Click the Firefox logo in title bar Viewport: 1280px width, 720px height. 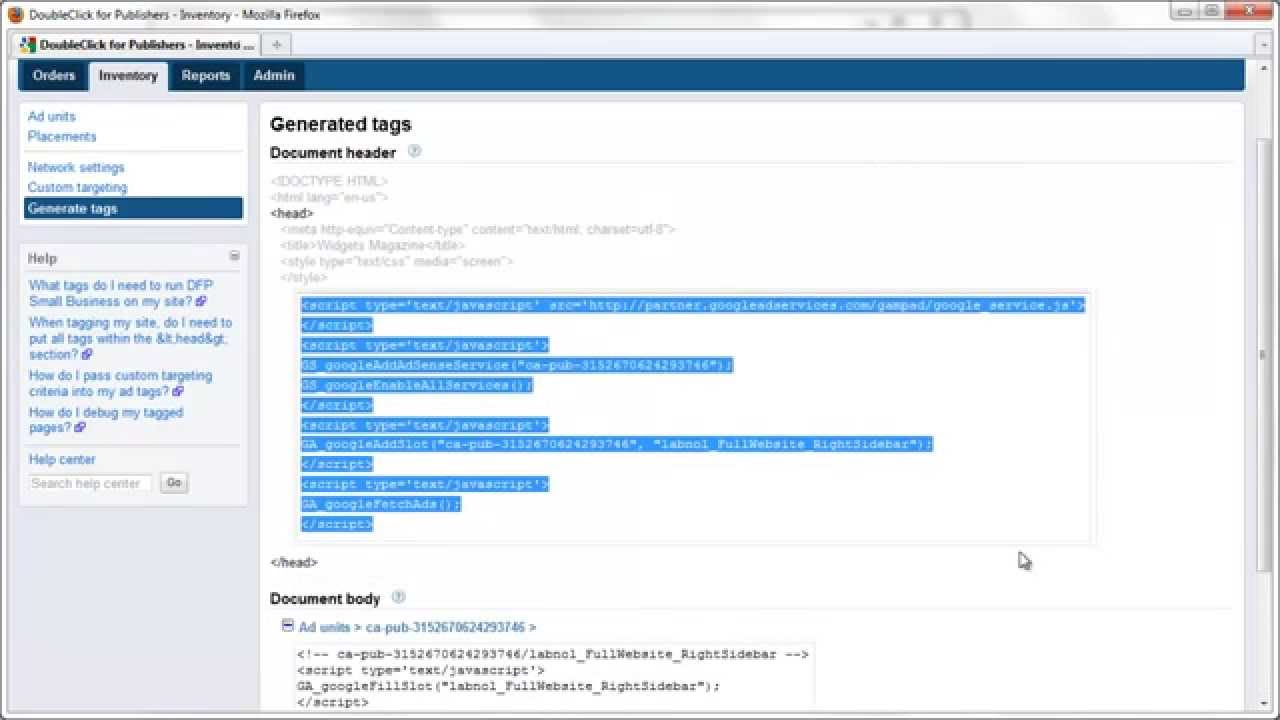coord(15,13)
